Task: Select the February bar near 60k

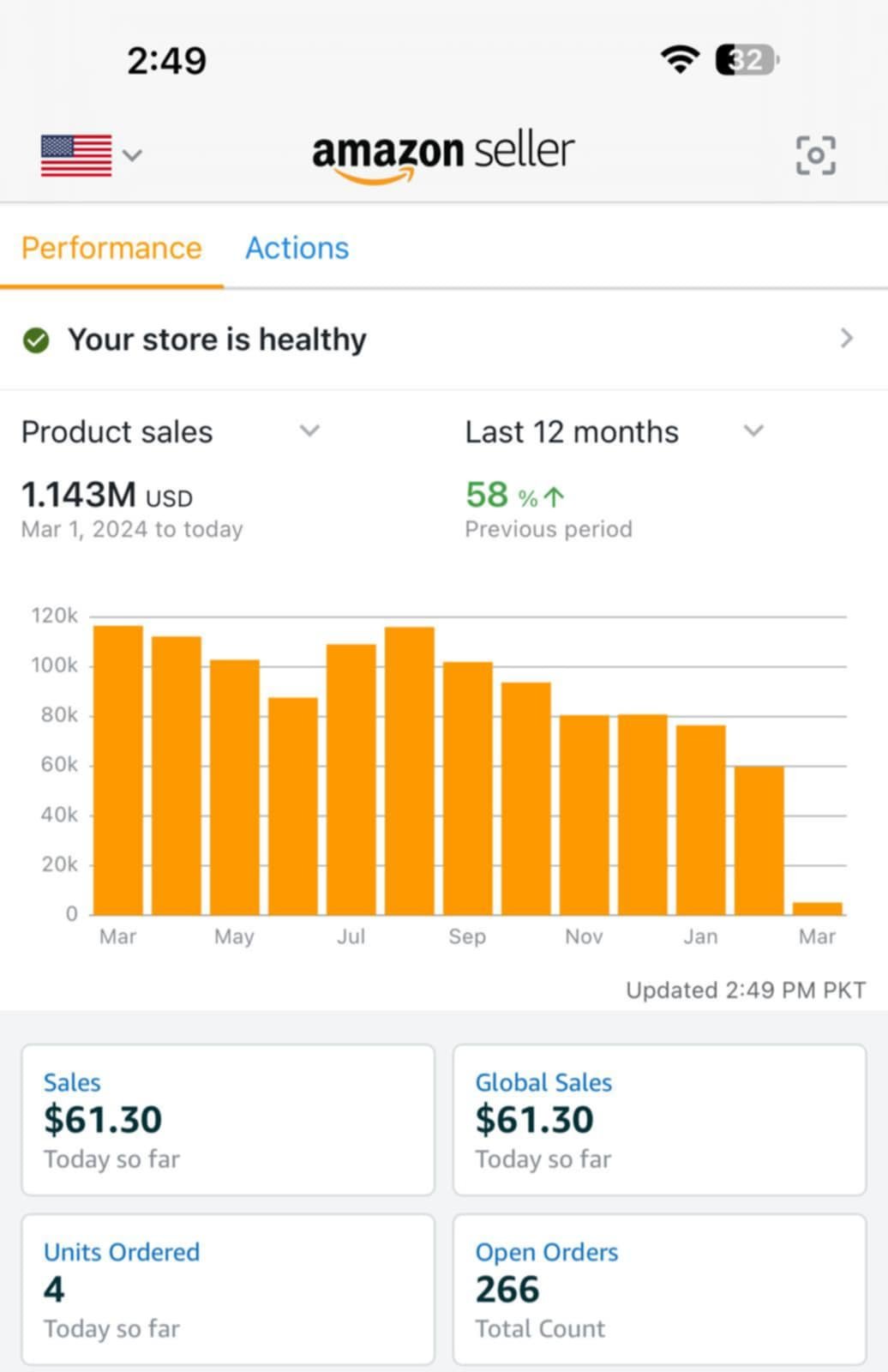Action: [x=759, y=840]
